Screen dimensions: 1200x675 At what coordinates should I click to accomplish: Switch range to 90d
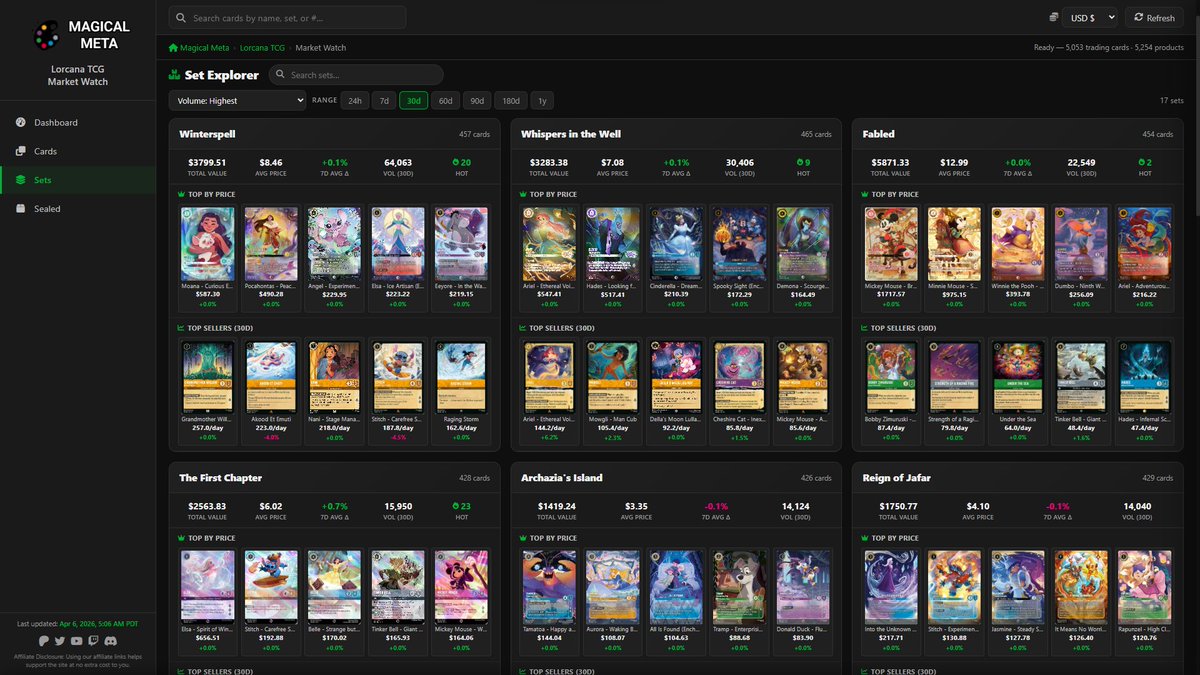(x=478, y=100)
